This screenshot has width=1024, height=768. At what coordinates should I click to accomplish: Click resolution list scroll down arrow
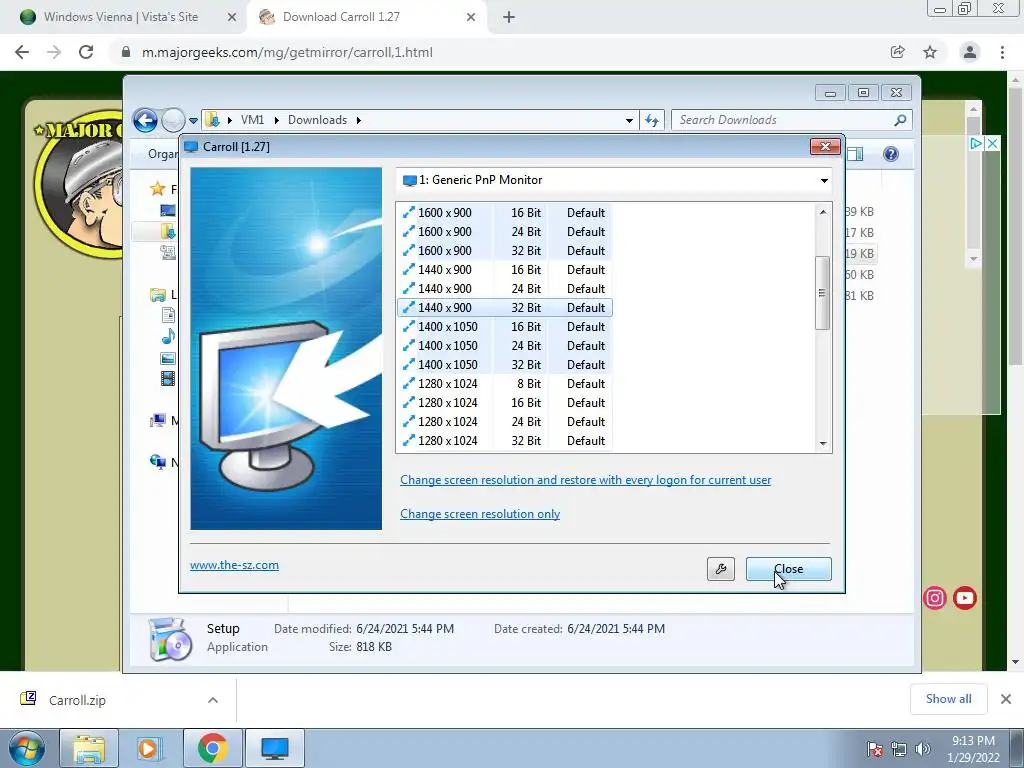pyautogui.click(x=823, y=443)
